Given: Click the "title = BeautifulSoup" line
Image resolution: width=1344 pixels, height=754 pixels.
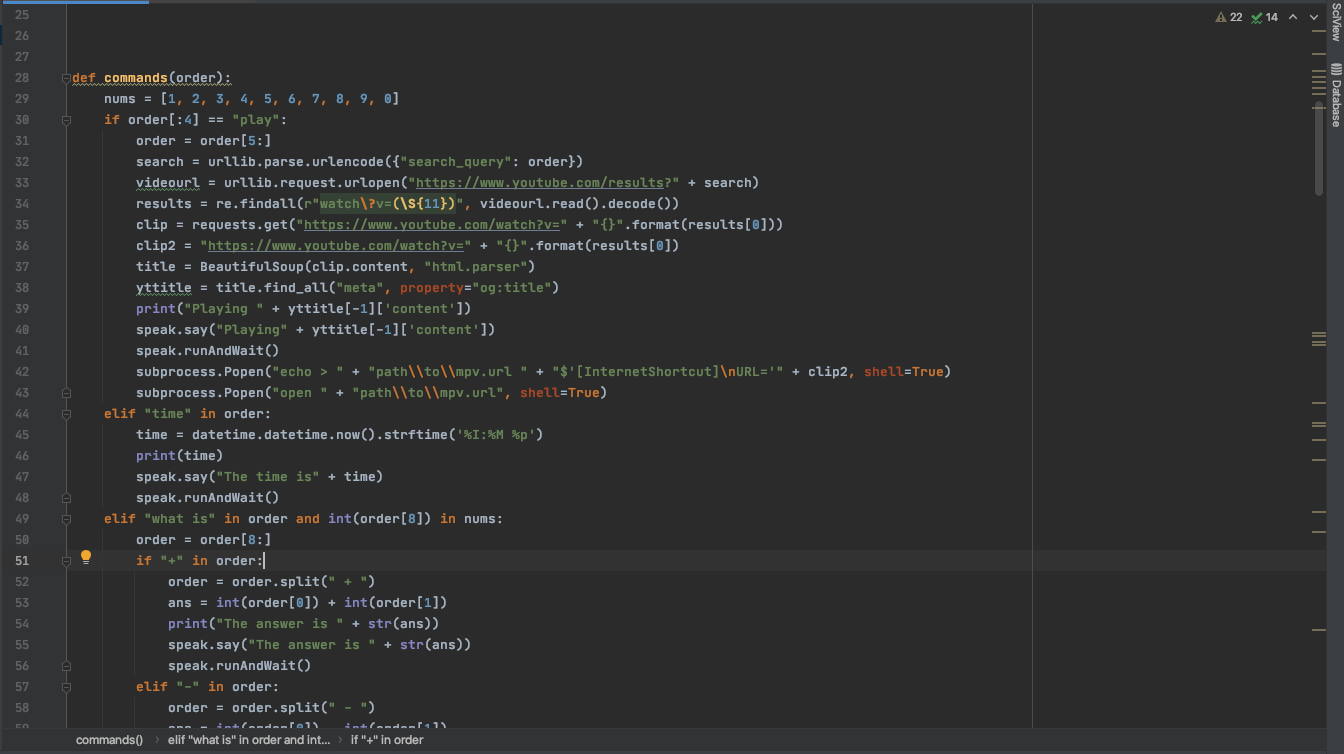Looking at the screenshot, I should pos(336,267).
